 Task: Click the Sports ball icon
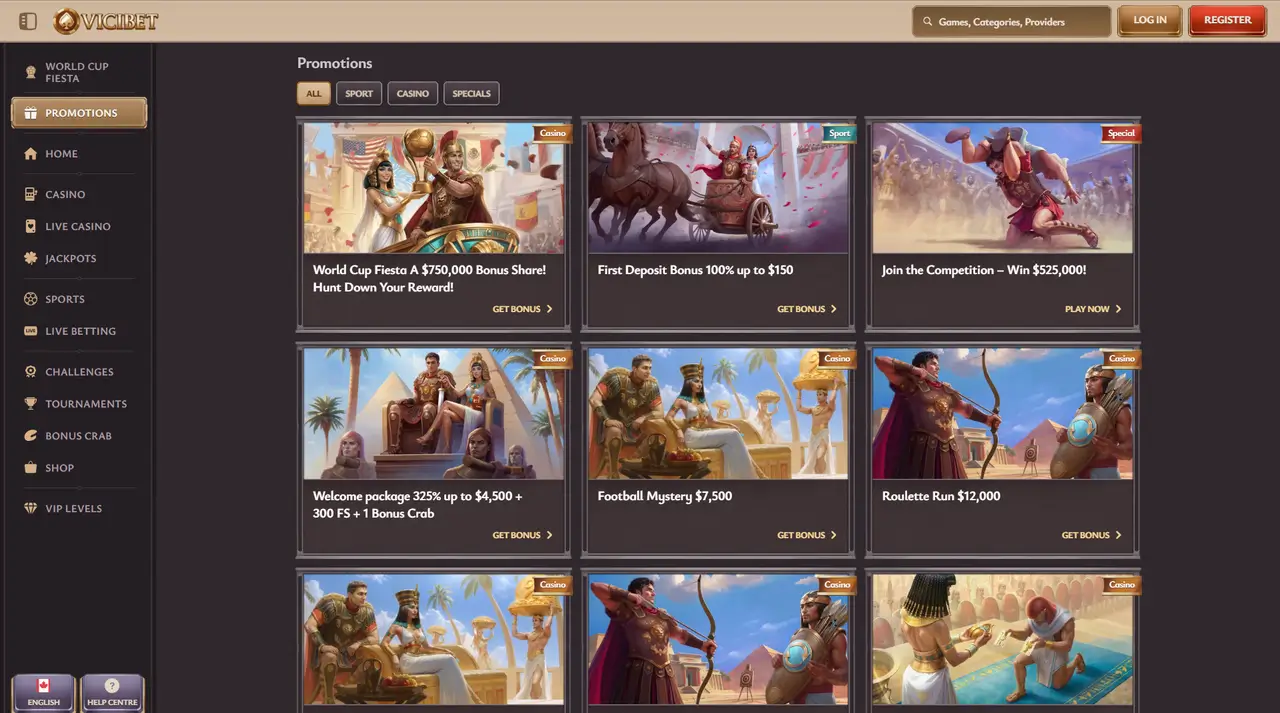click(30, 299)
